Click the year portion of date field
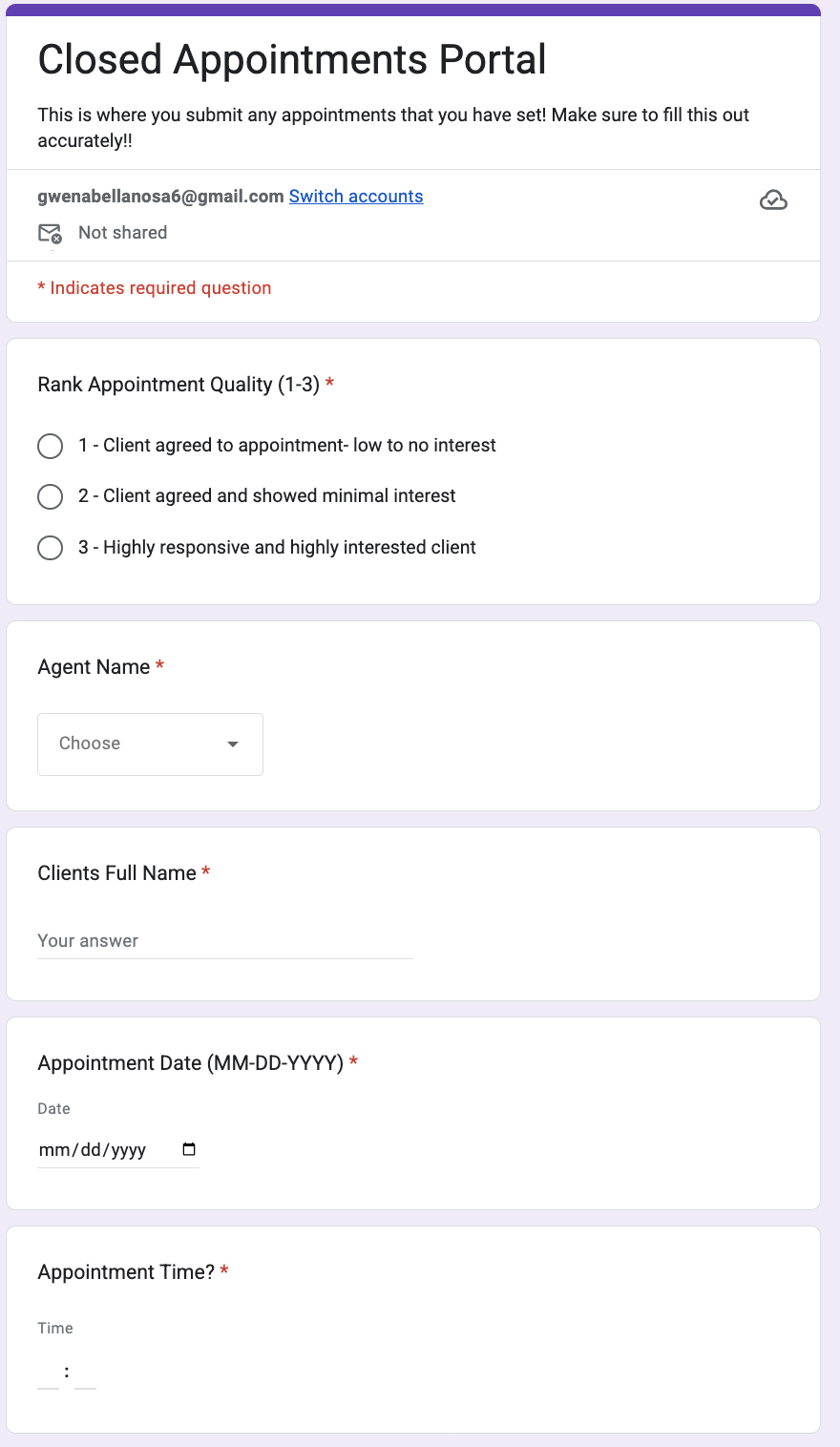The width and height of the screenshot is (840, 1447). (129, 1150)
